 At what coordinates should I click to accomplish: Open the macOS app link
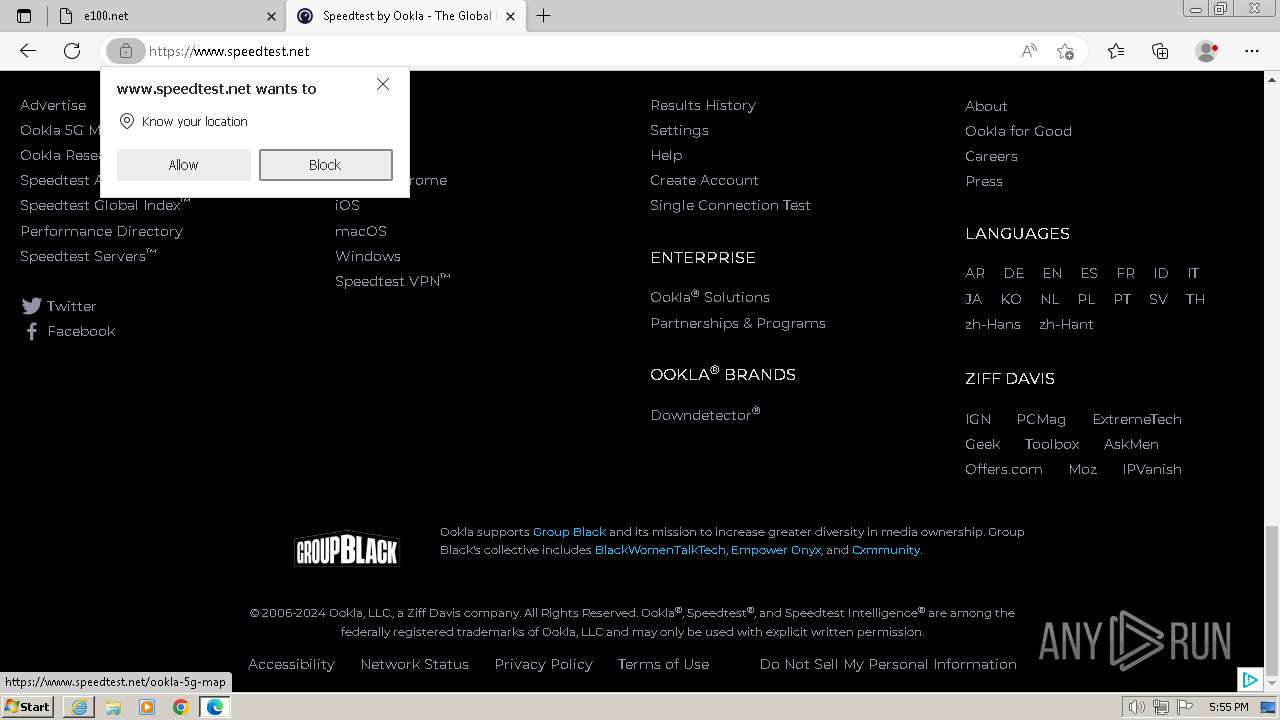361,231
